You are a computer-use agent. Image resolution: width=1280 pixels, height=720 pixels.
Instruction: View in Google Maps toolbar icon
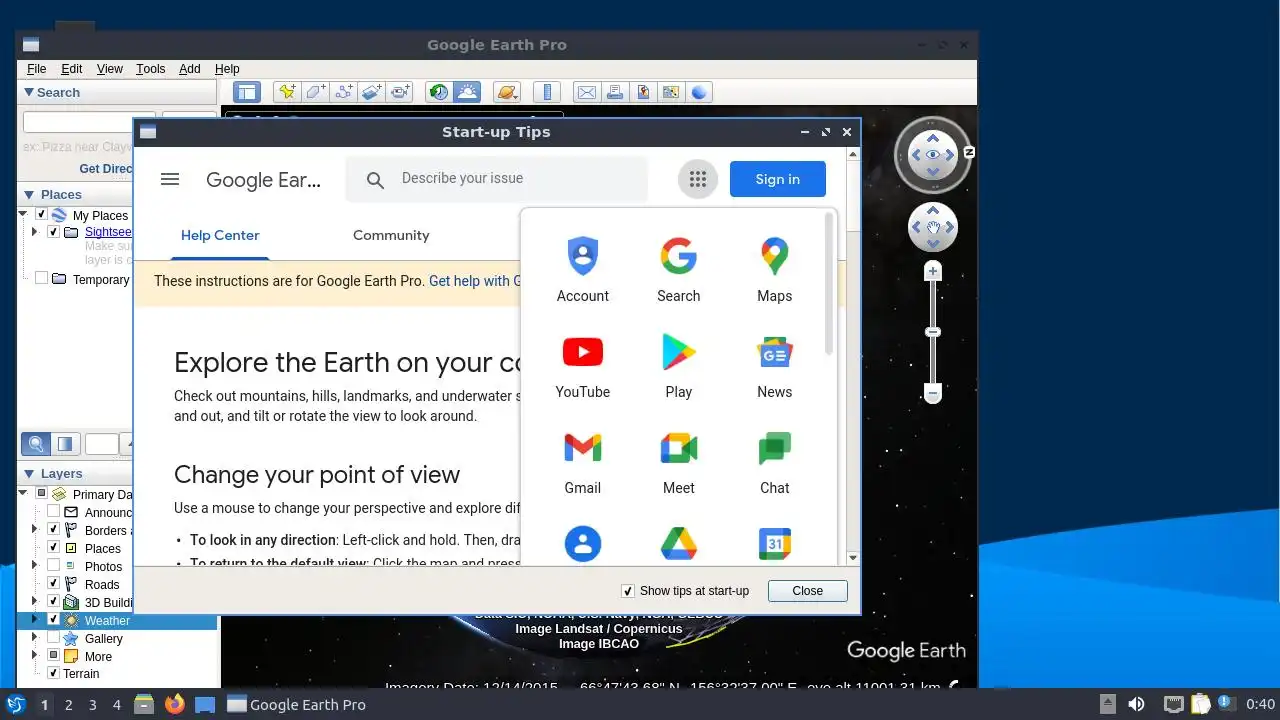[671, 92]
